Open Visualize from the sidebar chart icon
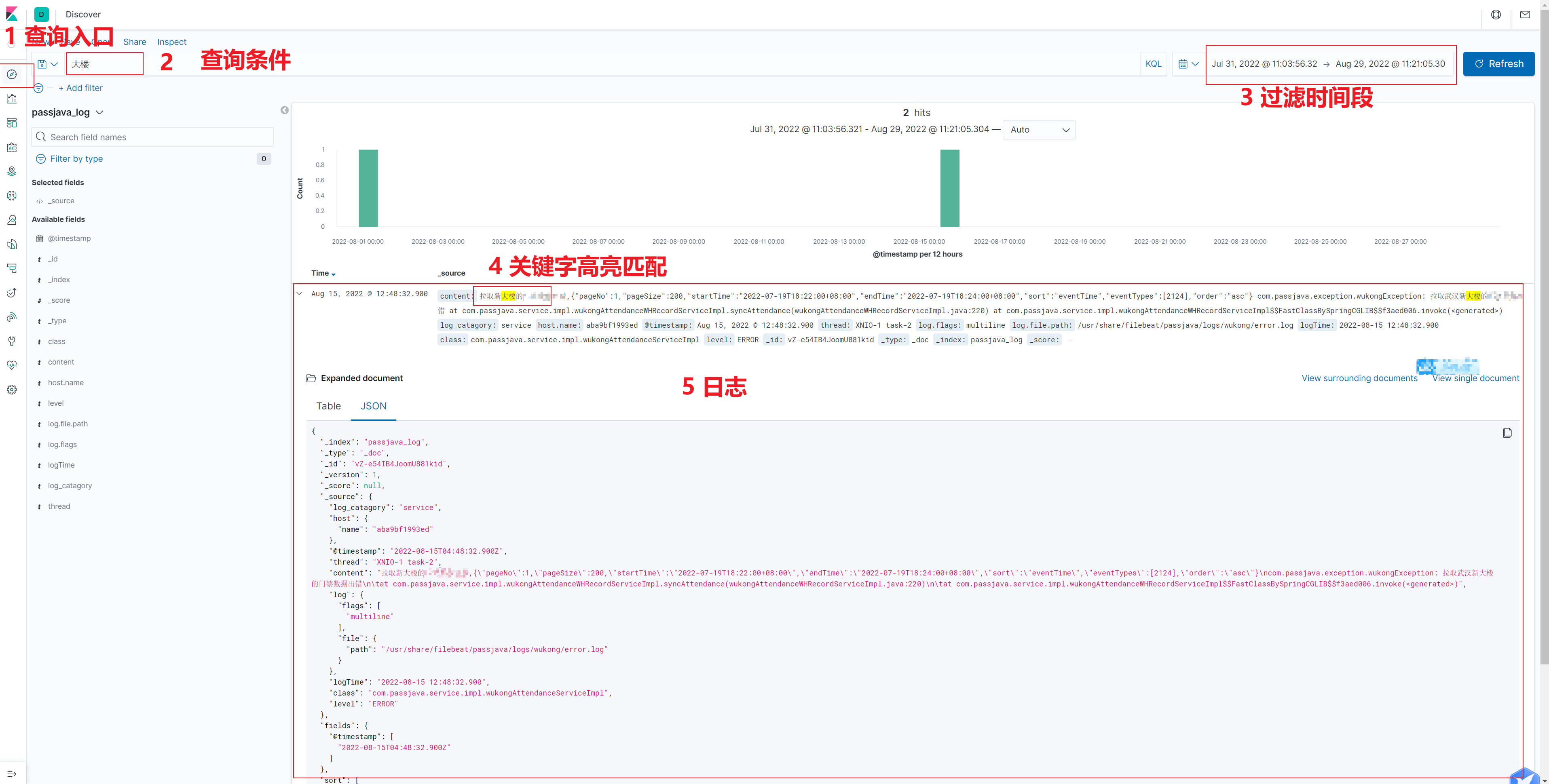 click(12, 99)
